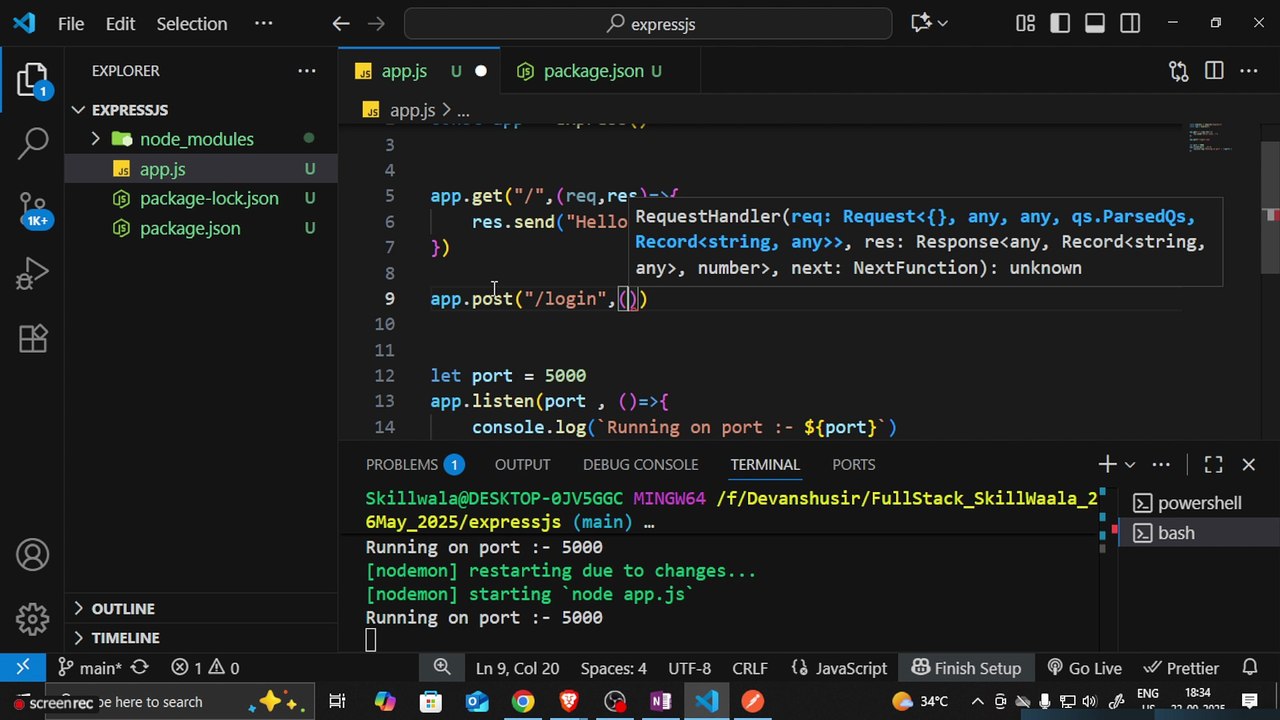1280x720 pixels.
Task: Click the main* branch status item
Action: click(x=90, y=667)
